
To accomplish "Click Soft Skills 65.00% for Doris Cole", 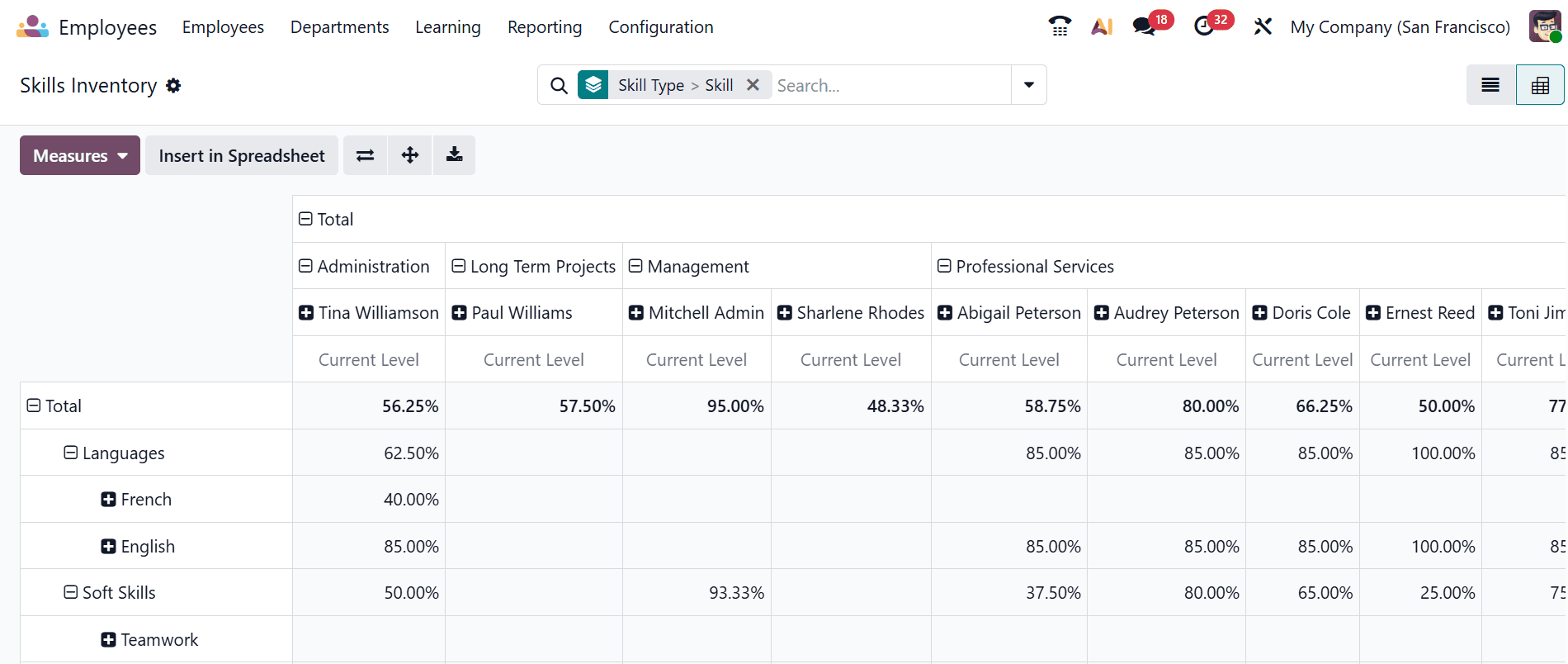I will pos(1302,592).
